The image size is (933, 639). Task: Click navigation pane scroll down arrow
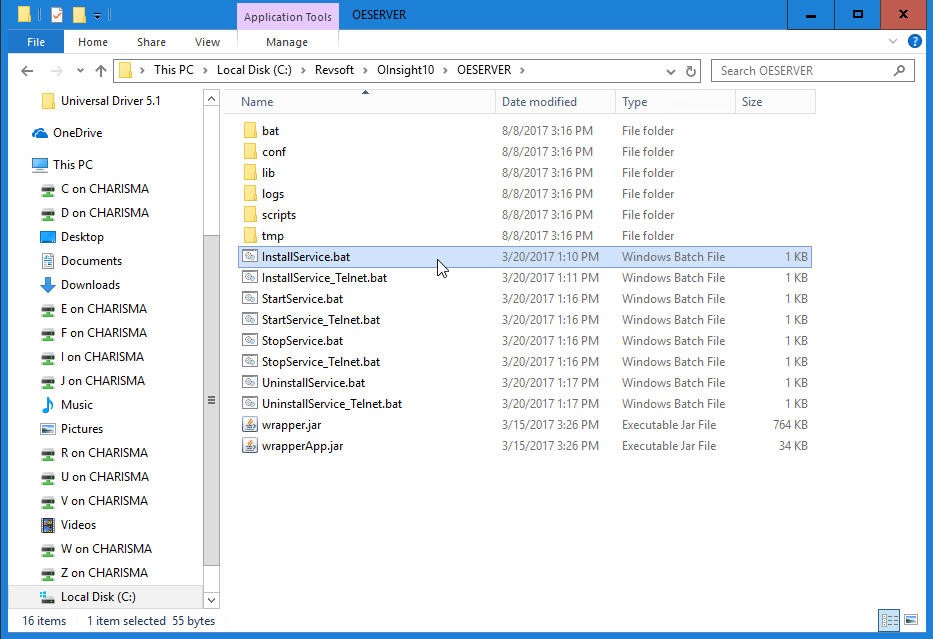(x=211, y=600)
